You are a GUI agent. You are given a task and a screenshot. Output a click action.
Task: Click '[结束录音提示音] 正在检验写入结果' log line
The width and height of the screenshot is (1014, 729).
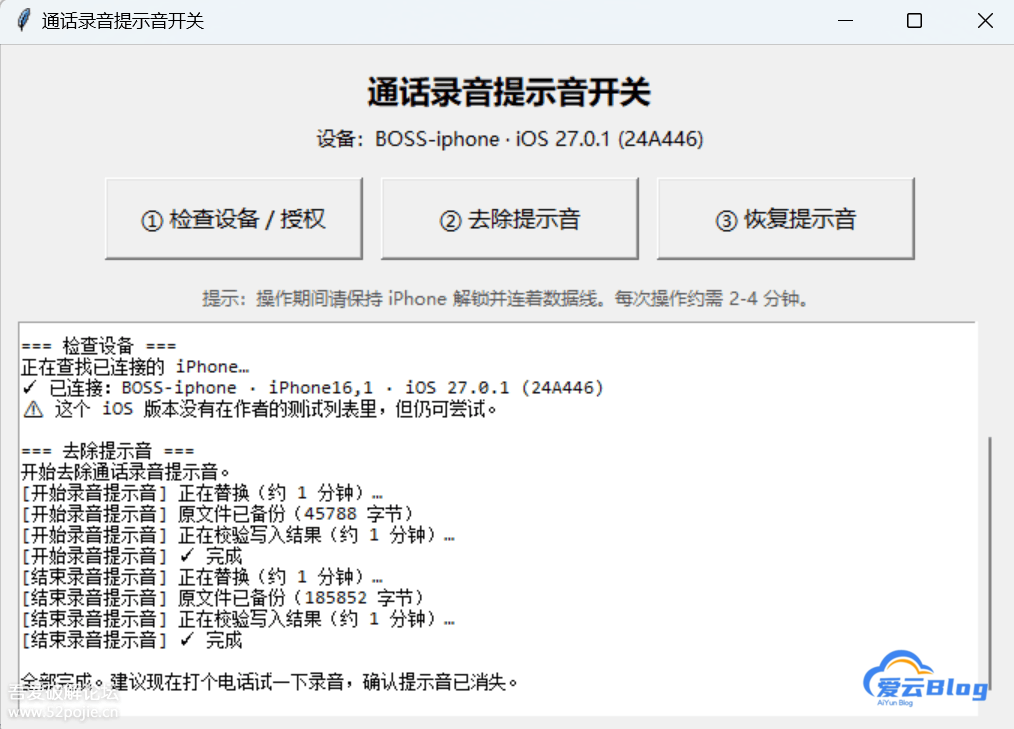[x=238, y=619]
